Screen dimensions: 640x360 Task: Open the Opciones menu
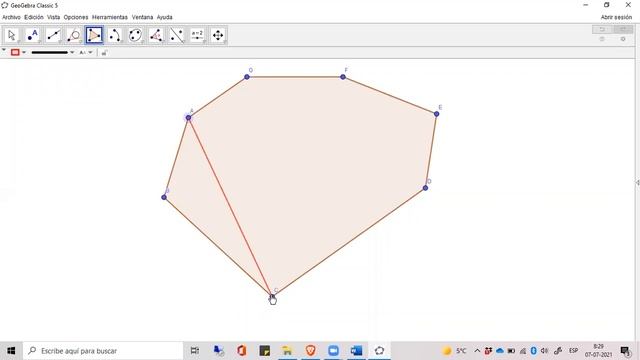(x=76, y=17)
